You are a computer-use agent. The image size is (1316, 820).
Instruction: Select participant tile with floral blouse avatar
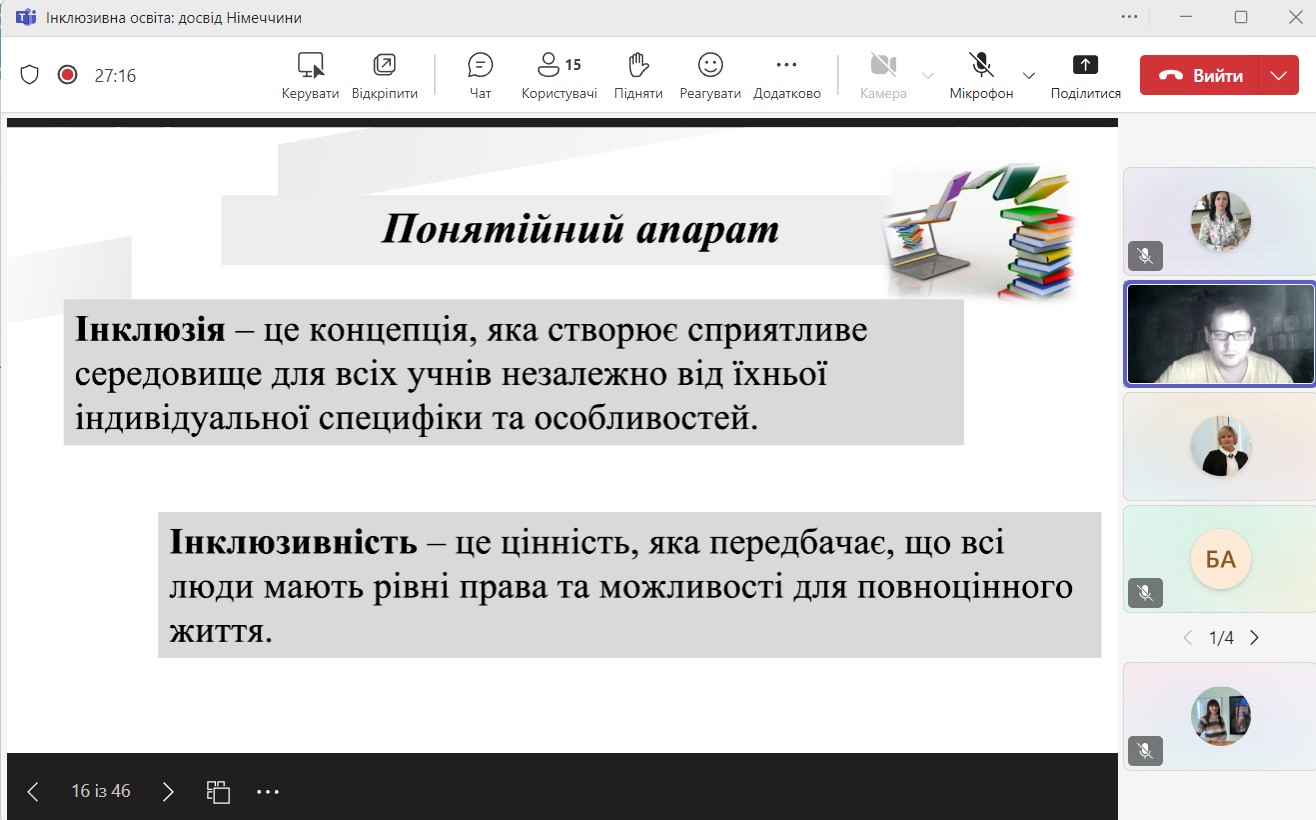click(x=1220, y=221)
